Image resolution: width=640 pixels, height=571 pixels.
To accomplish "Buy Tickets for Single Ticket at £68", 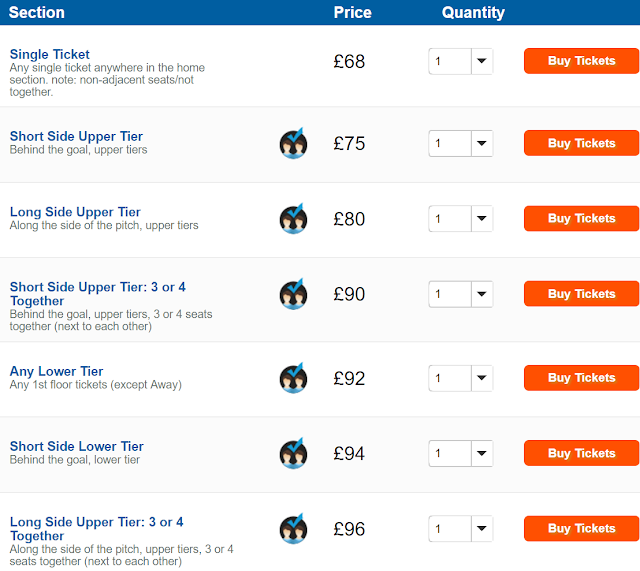I will pos(581,61).
